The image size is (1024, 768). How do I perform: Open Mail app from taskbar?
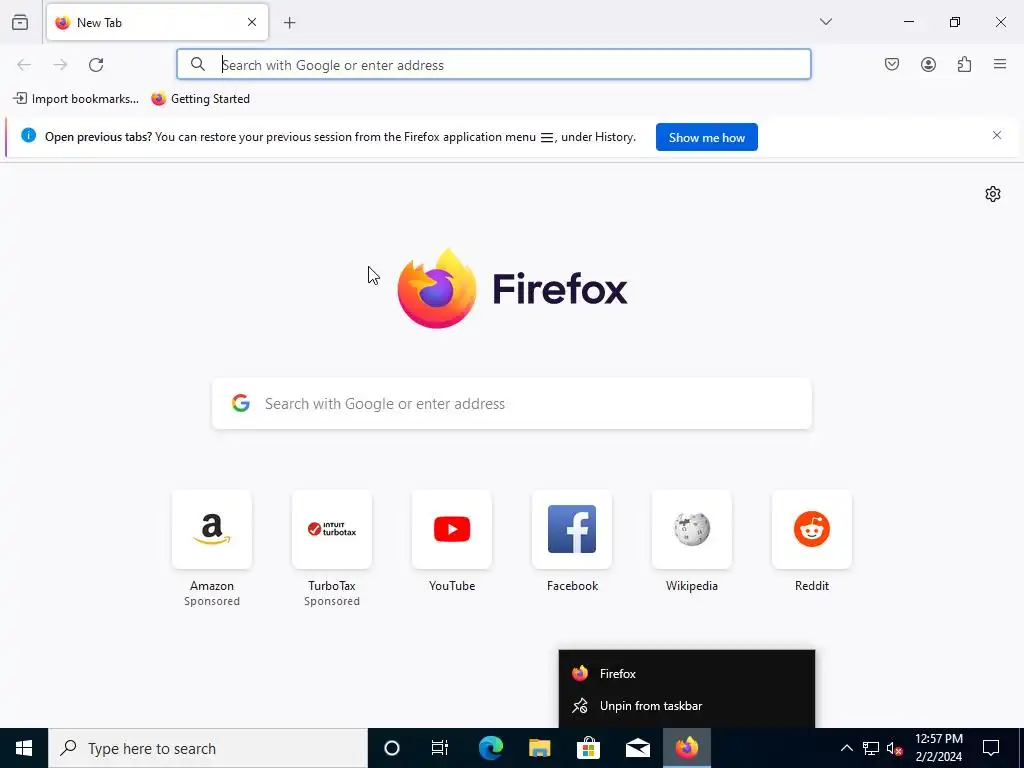637,748
